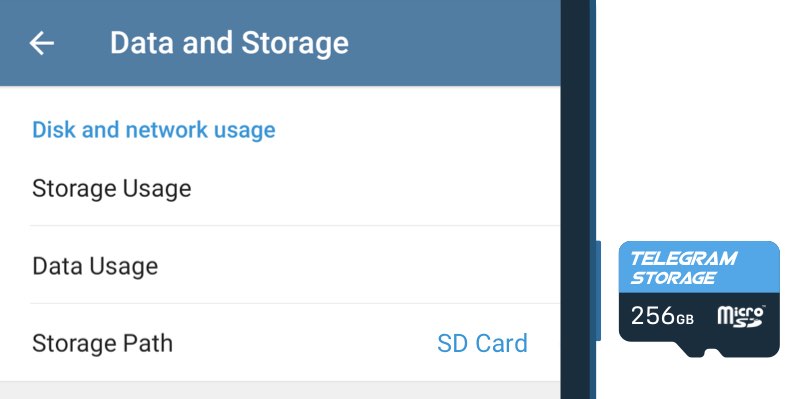Select the Disk and network usage header

pos(154,130)
